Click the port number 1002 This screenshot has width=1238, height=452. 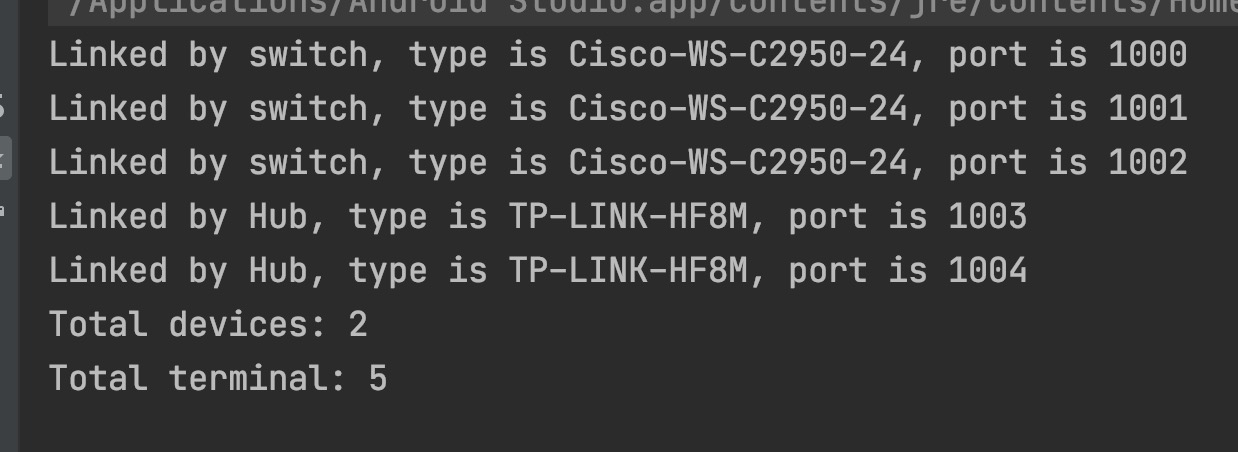(1147, 162)
